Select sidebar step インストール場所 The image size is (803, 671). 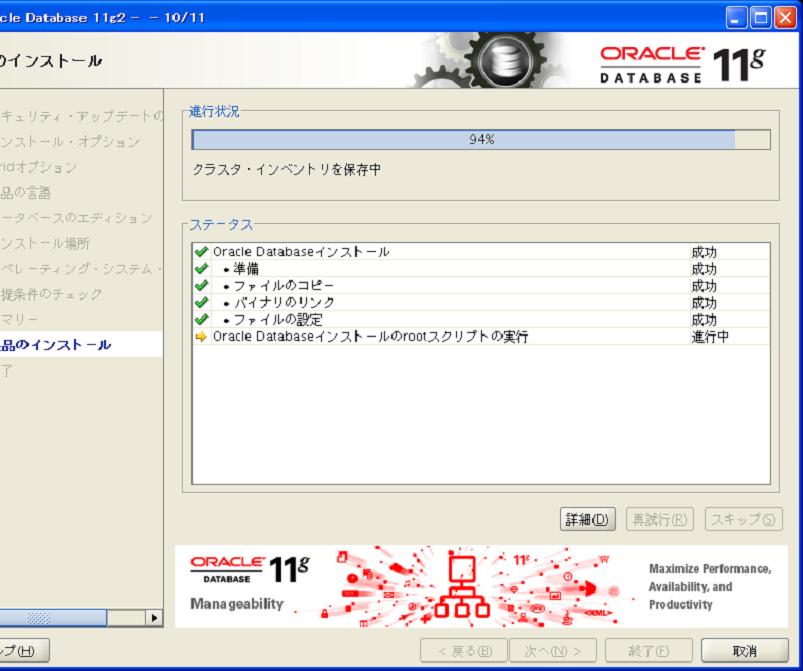(x=45, y=243)
